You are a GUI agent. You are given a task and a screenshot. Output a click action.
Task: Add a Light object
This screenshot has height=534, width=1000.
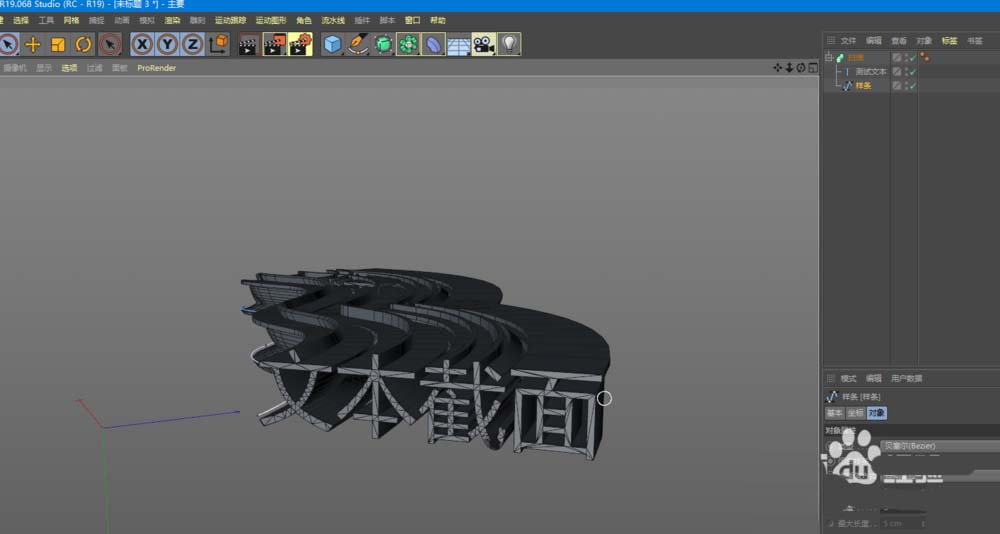click(x=509, y=44)
